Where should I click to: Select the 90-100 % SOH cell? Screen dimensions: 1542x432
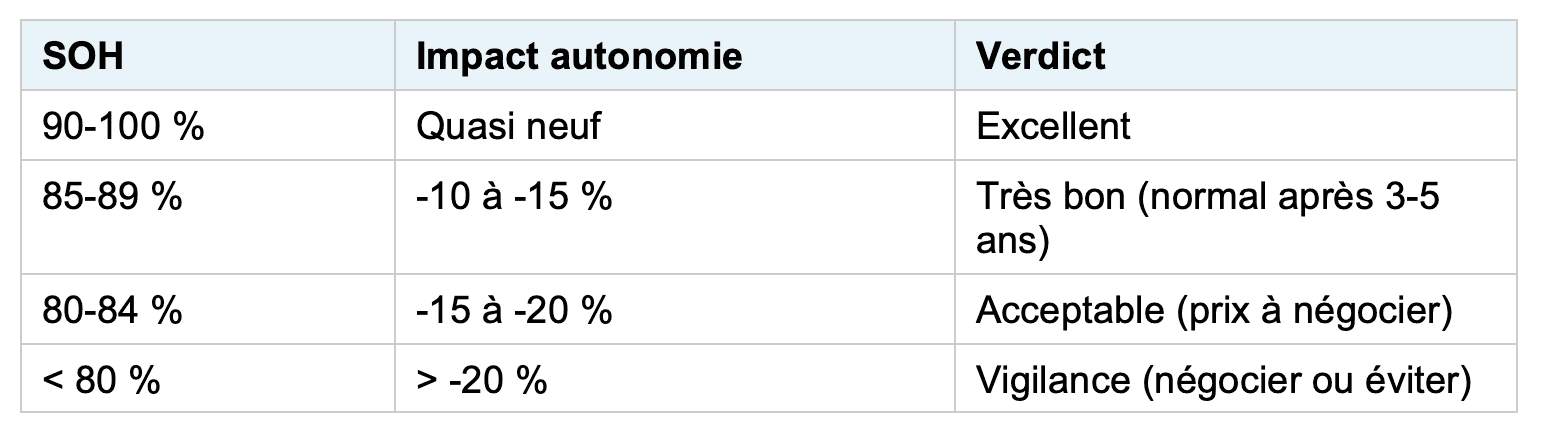(123, 127)
